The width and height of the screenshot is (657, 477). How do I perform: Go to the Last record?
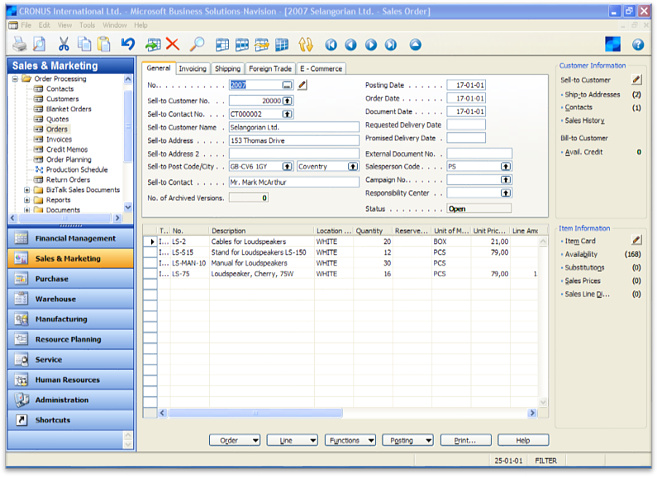click(391, 44)
